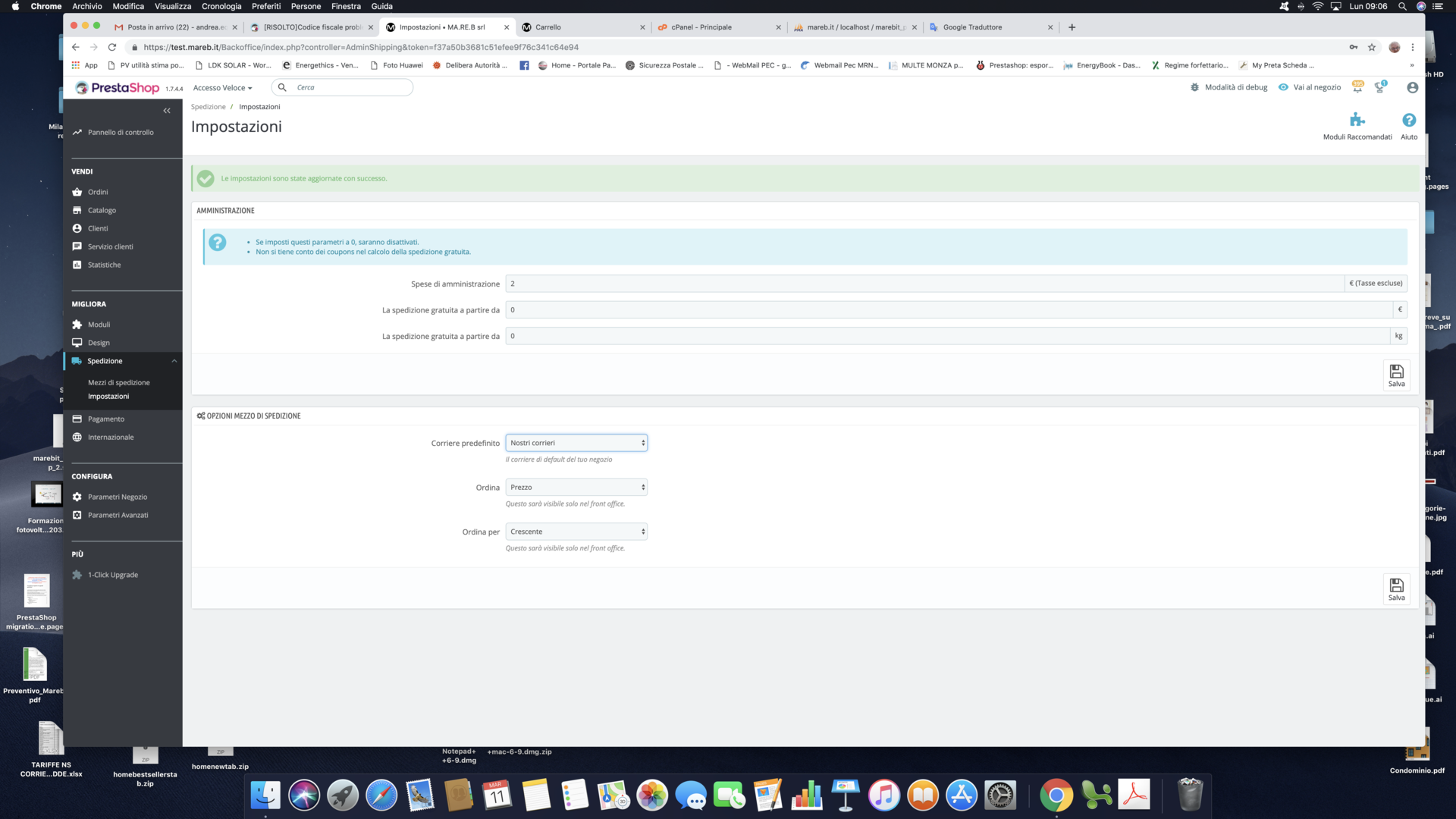The height and width of the screenshot is (819, 1456).
Task: Click Salva in the Amministrazione panel
Action: (1396, 375)
